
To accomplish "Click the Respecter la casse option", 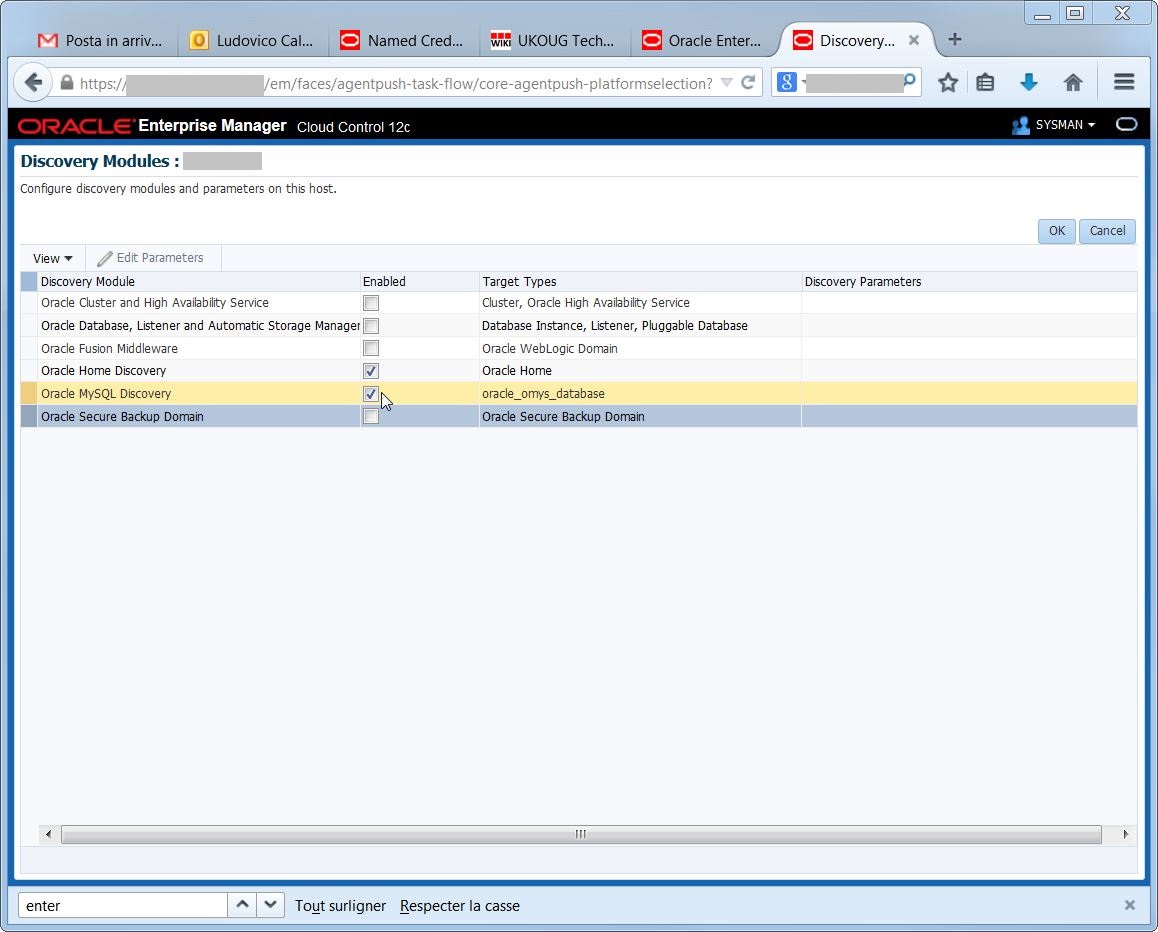I will point(459,905).
